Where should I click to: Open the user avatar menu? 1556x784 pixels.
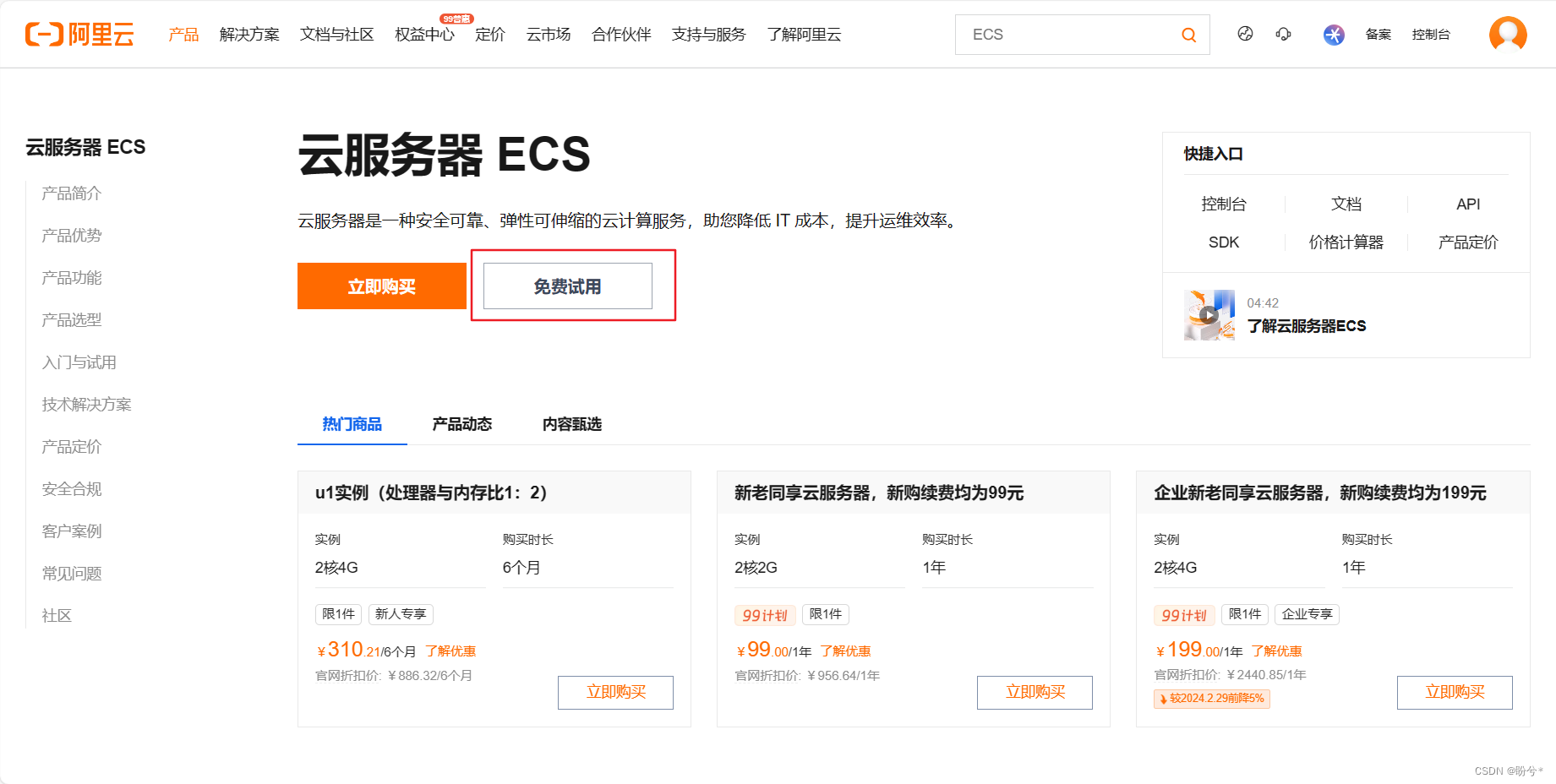(1508, 35)
